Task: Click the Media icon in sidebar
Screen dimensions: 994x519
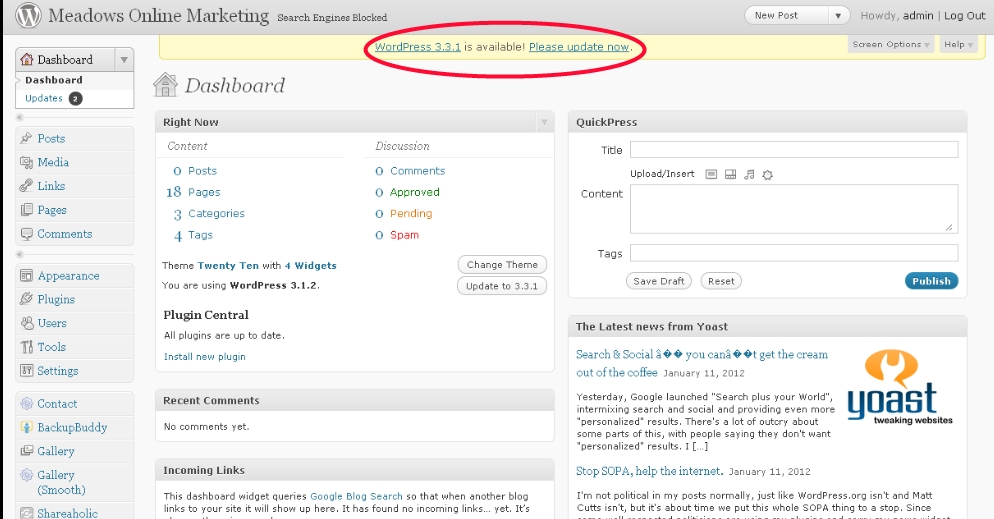Action: tap(26, 162)
